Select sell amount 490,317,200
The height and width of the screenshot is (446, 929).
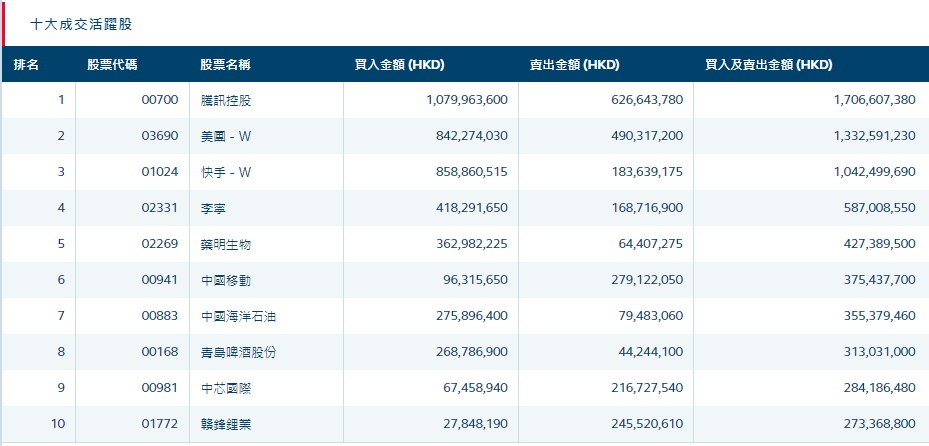point(647,136)
